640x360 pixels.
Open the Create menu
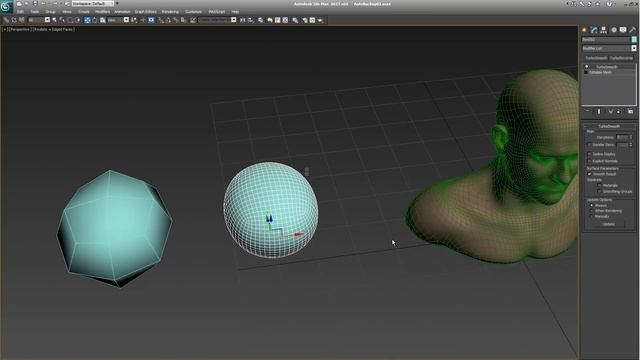click(x=84, y=12)
